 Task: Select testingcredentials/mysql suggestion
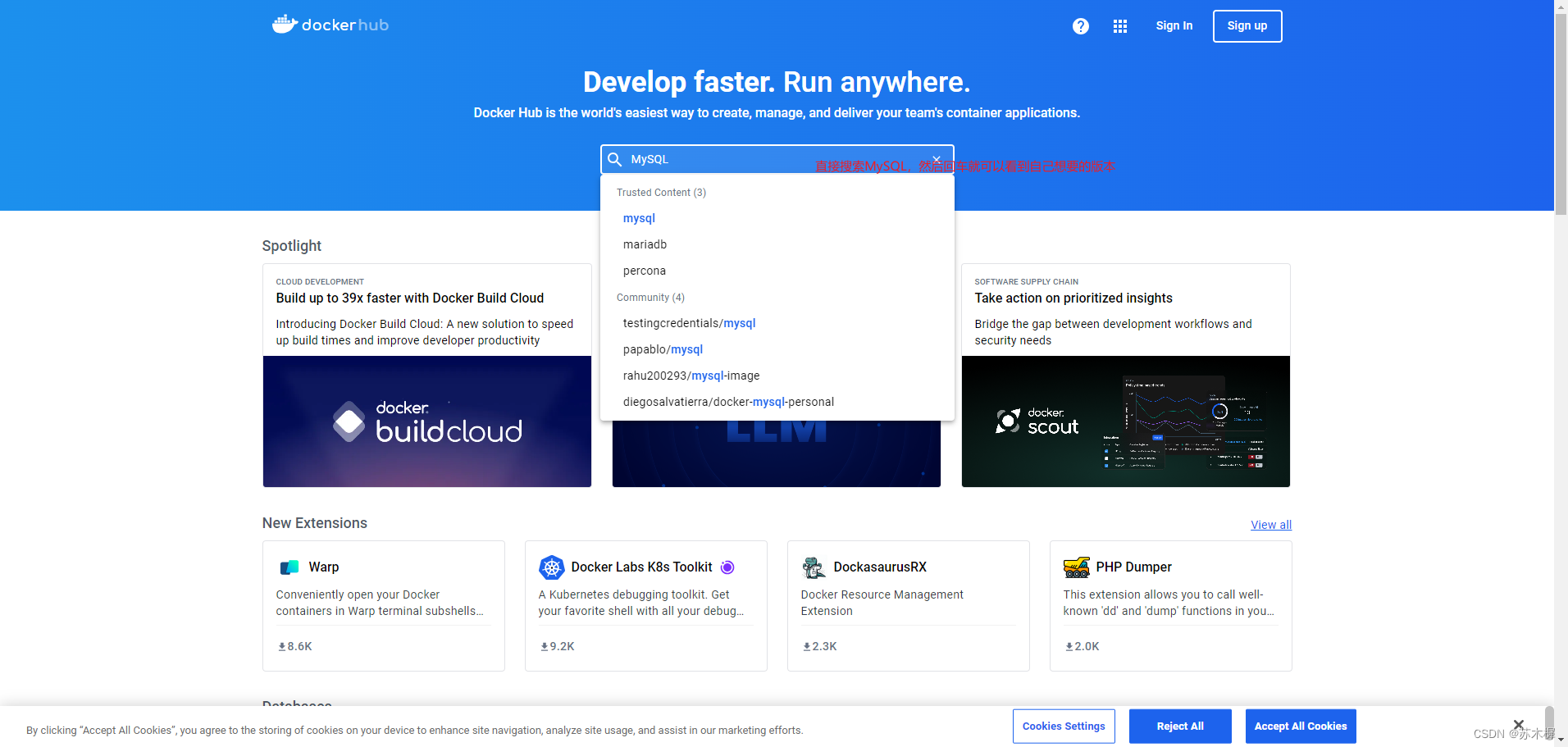coord(690,323)
